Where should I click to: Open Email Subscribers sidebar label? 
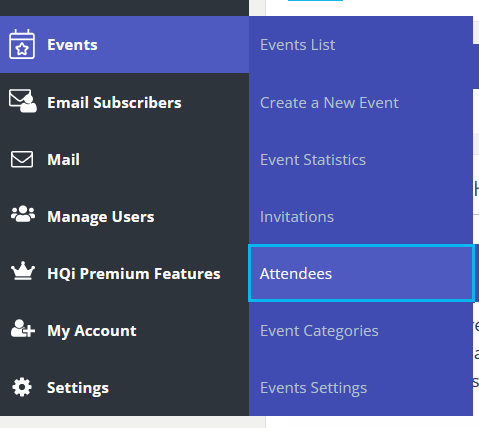tap(114, 103)
